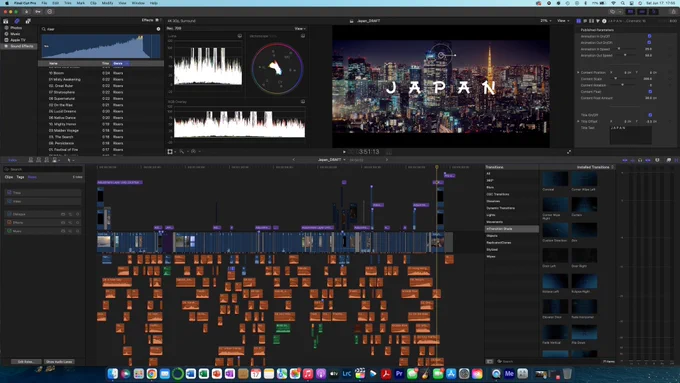Open the Info inspector icon

[x=603, y=21]
